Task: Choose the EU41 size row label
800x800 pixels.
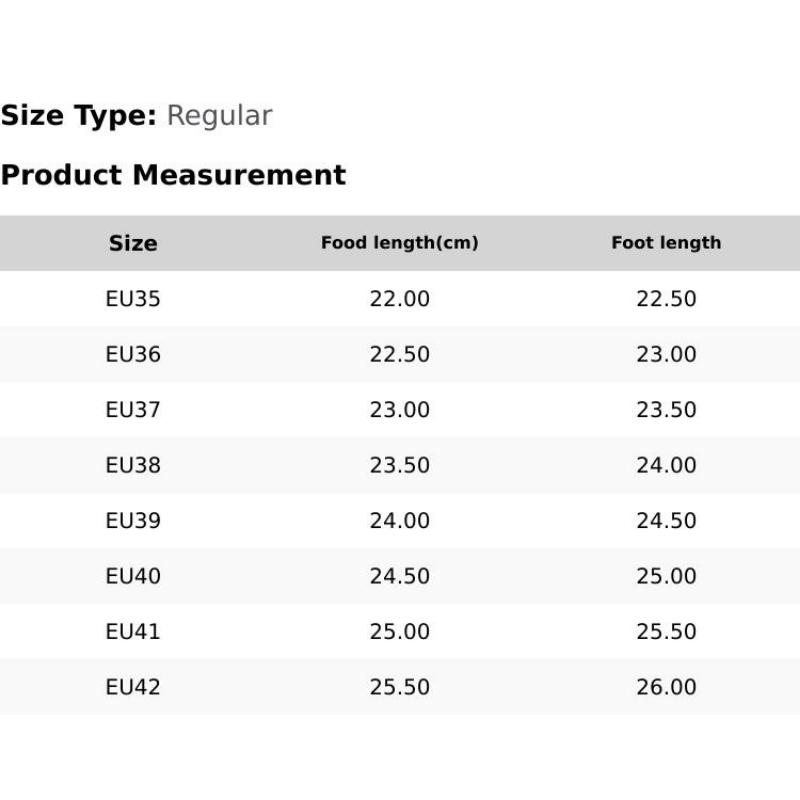Action: 133,632
